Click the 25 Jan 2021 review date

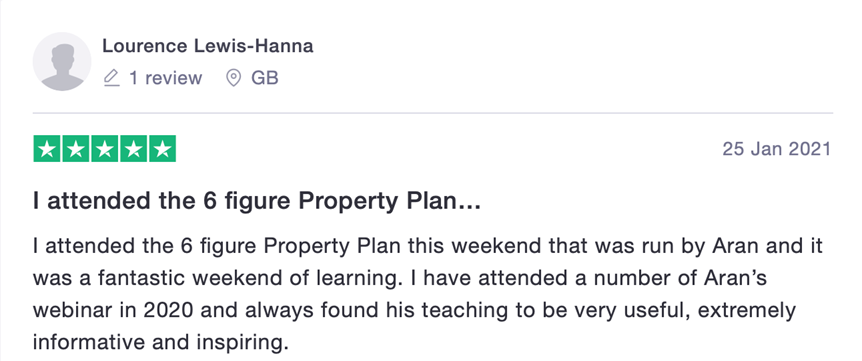pyautogui.click(x=776, y=149)
